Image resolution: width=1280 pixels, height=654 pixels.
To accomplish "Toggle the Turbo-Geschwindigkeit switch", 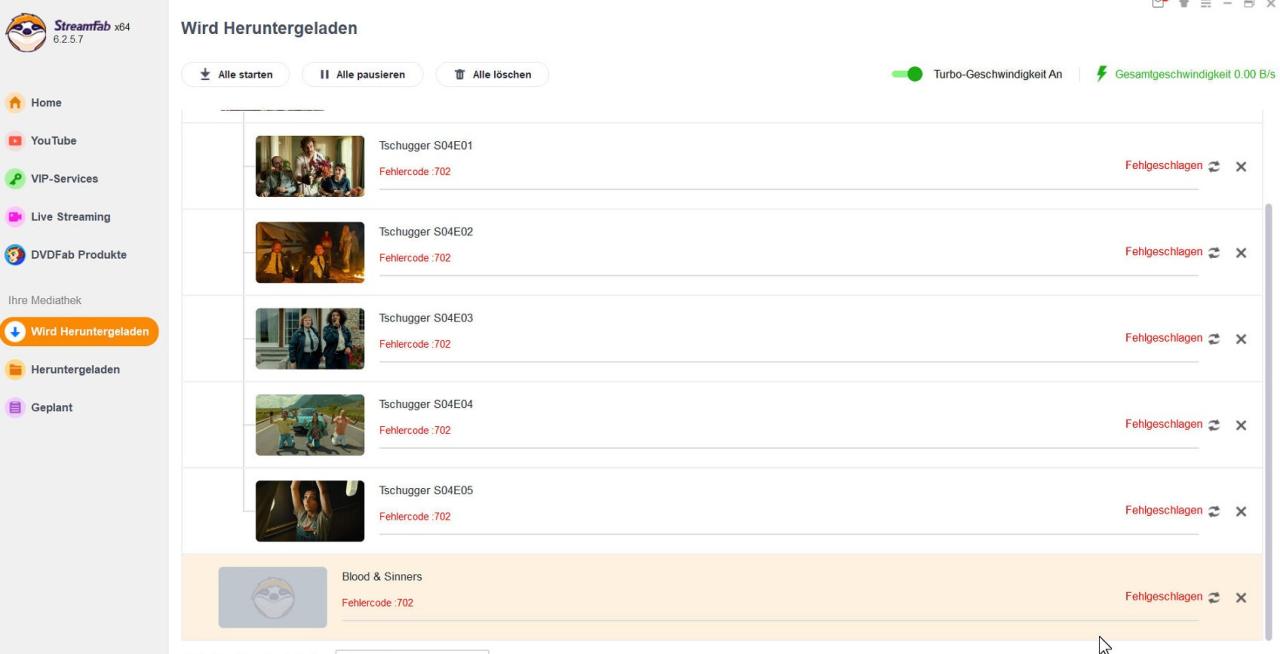I will (907, 74).
